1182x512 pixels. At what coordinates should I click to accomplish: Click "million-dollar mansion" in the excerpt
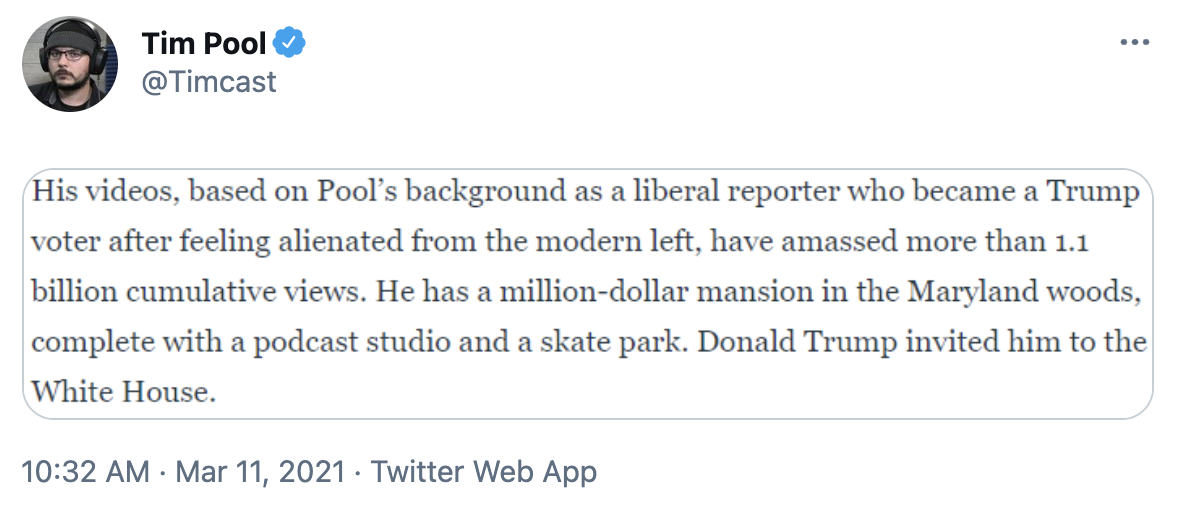tap(609, 292)
